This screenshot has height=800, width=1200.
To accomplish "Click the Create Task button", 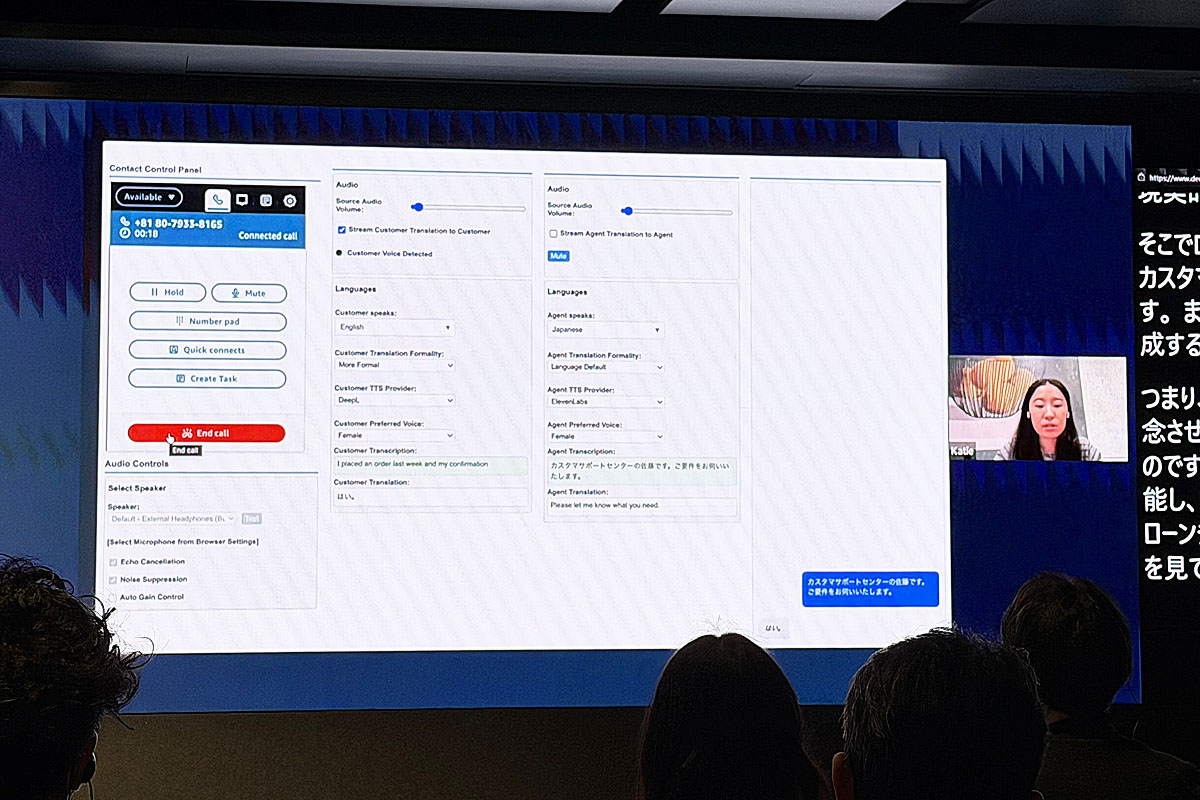I will pos(208,379).
